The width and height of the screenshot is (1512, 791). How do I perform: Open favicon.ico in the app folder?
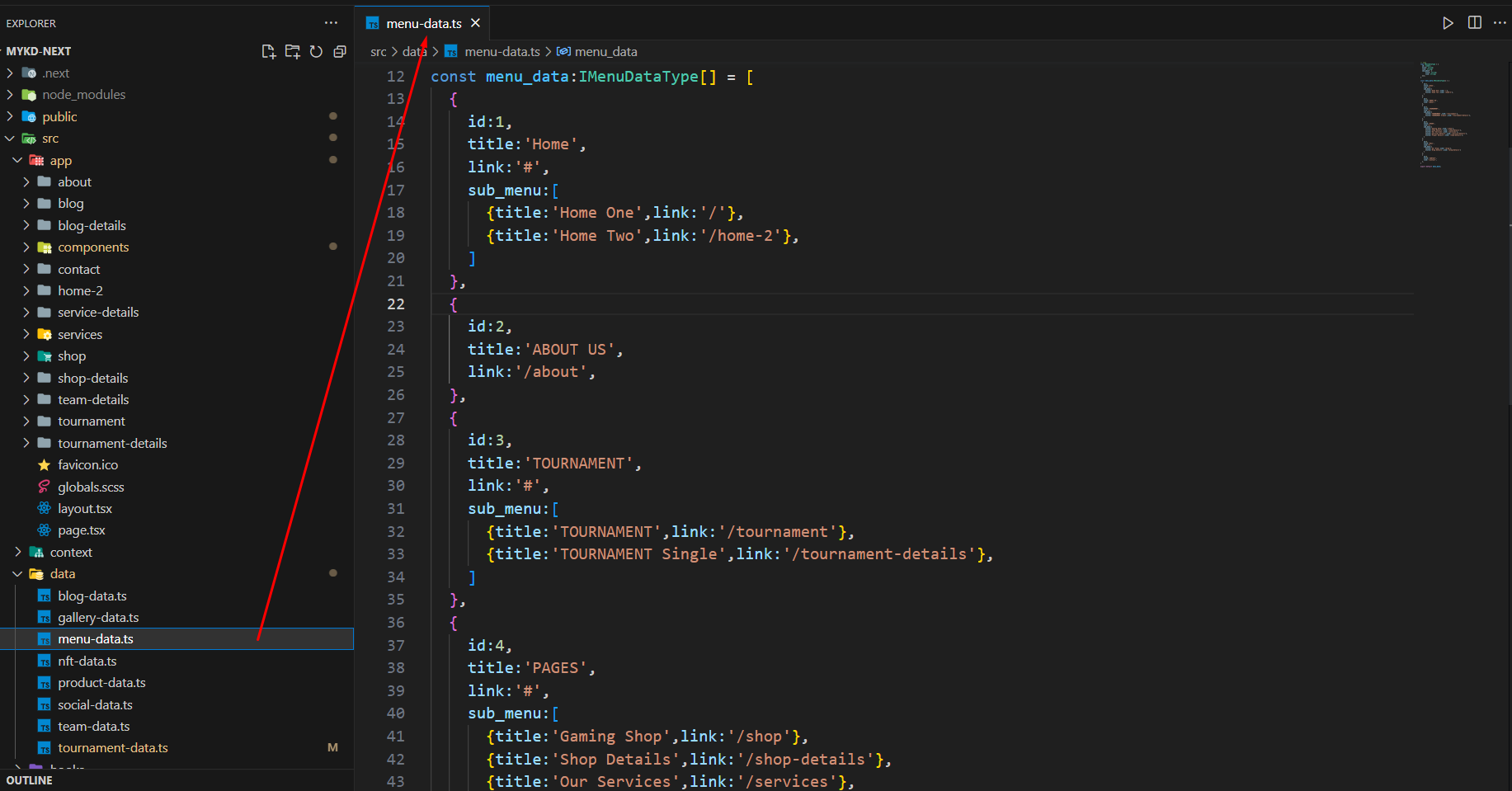pos(177,465)
